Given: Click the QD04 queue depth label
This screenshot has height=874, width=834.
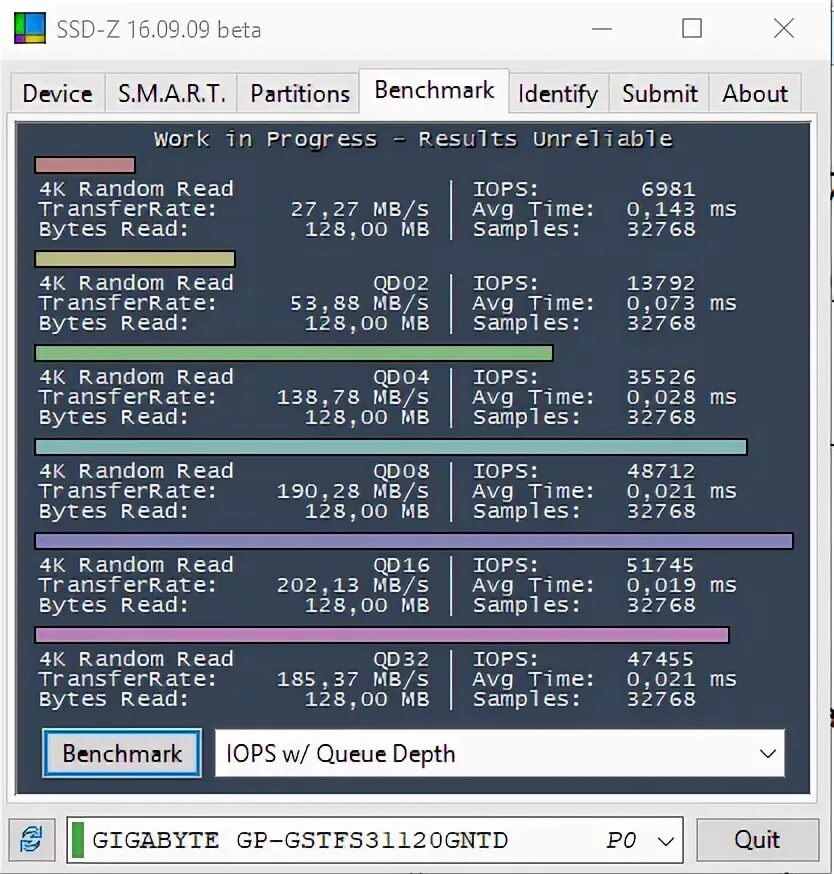Looking at the screenshot, I should tap(401, 377).
